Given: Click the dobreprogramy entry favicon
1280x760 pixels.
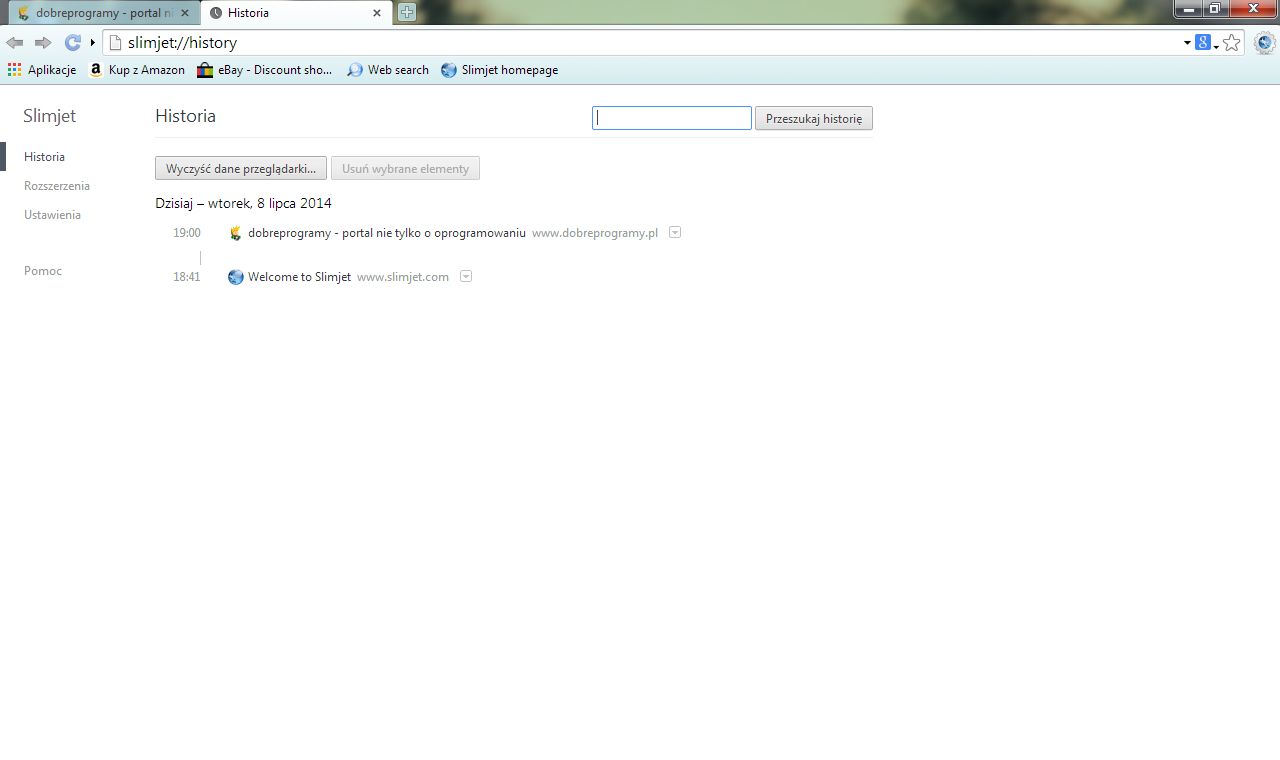Looking at the screenshot, I should (x=236, y=233).
